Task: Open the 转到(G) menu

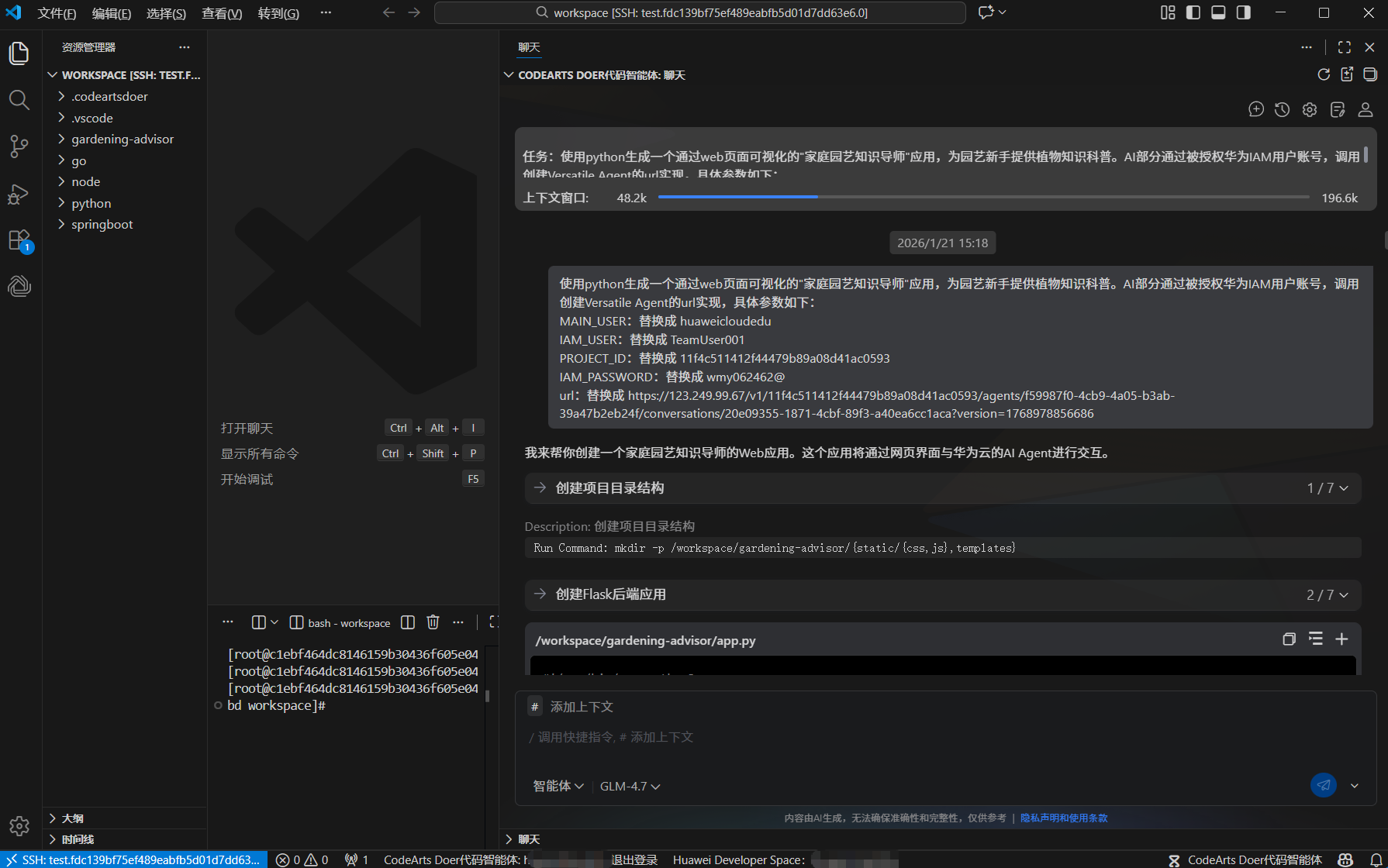Action: click(278, 13)
